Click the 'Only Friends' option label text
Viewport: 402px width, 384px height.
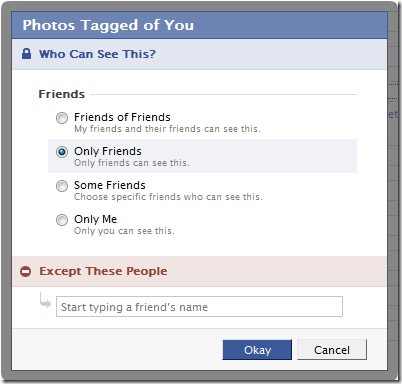pos(108,151)
